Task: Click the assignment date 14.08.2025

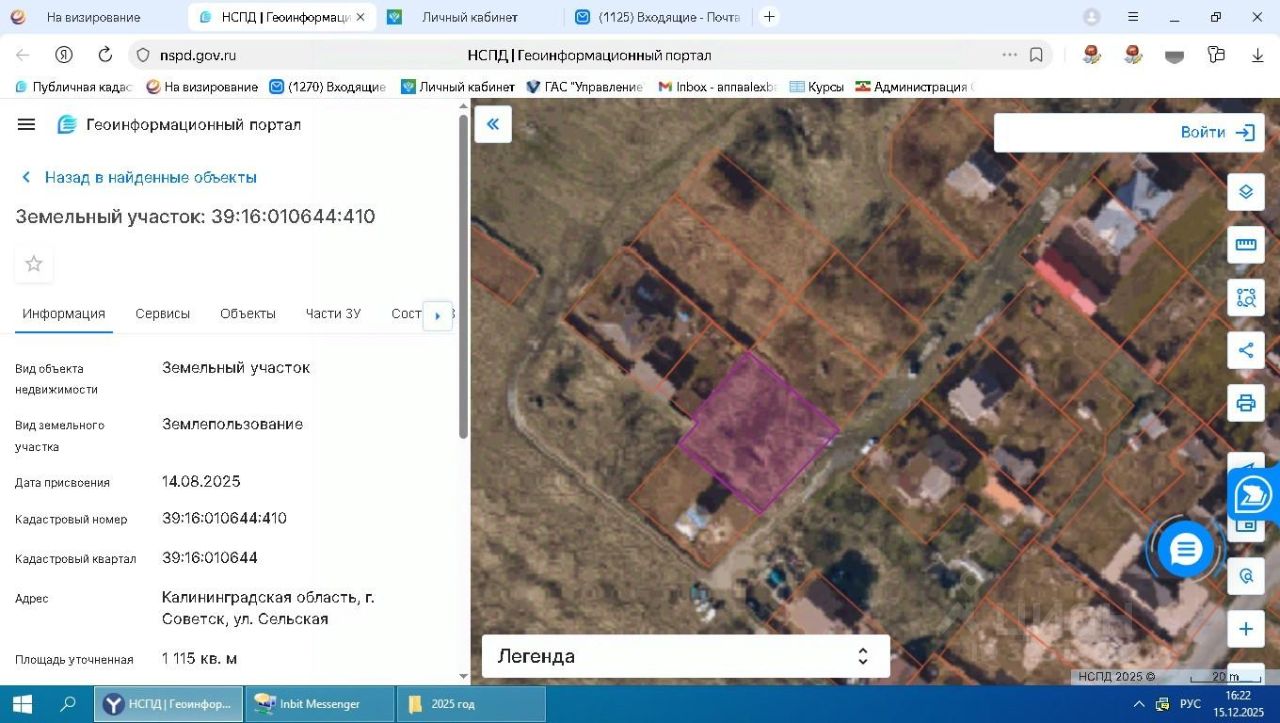Action: click(x=201, y=481)
